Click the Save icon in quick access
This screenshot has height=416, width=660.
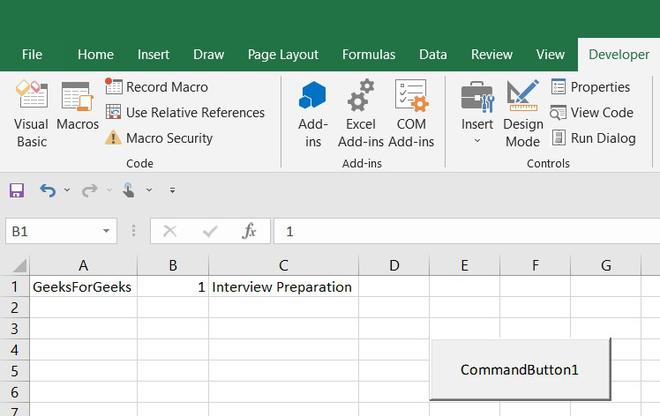[17, 190]
